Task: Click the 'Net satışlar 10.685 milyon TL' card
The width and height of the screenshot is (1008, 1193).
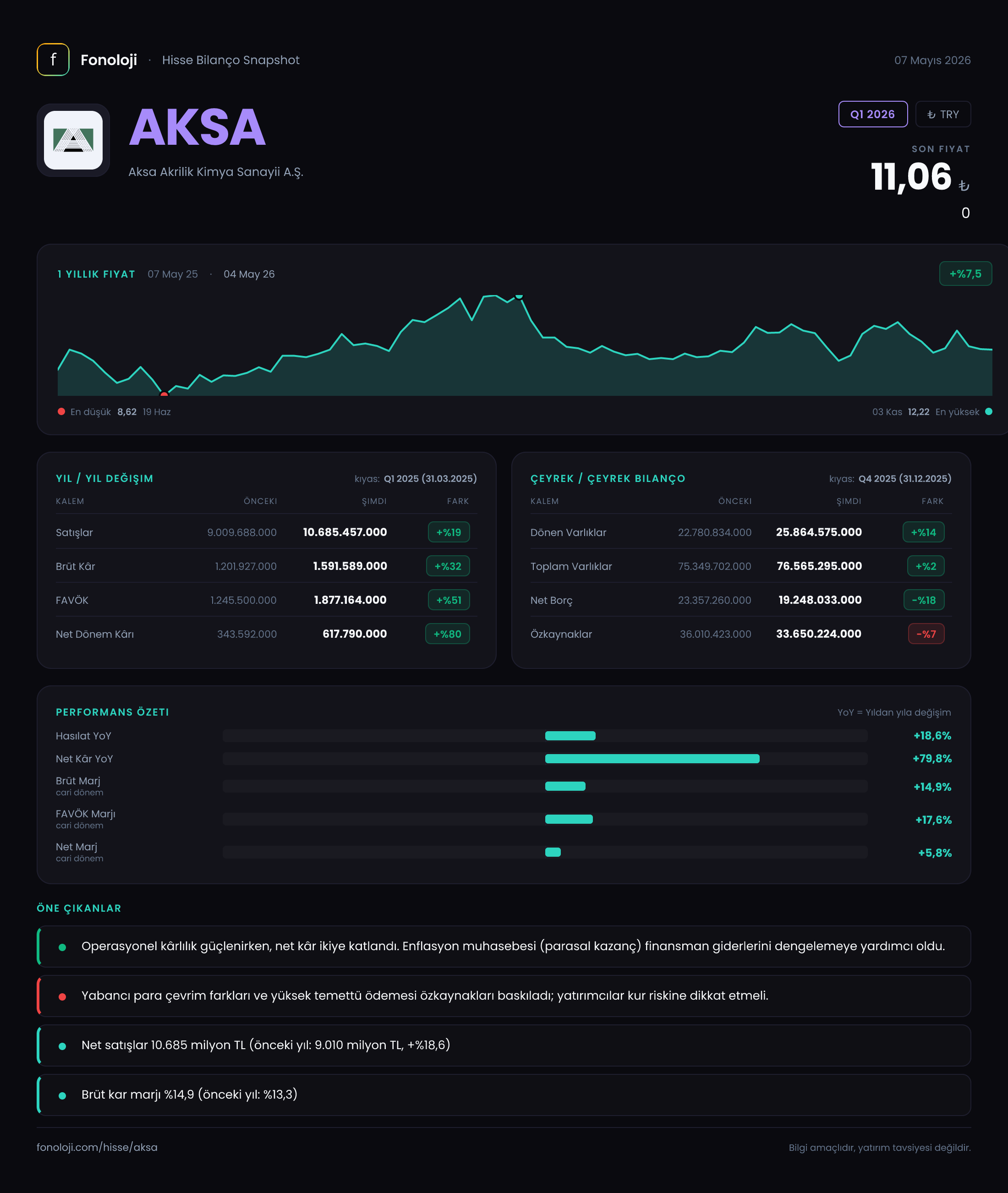Action: coord(504,1045)
